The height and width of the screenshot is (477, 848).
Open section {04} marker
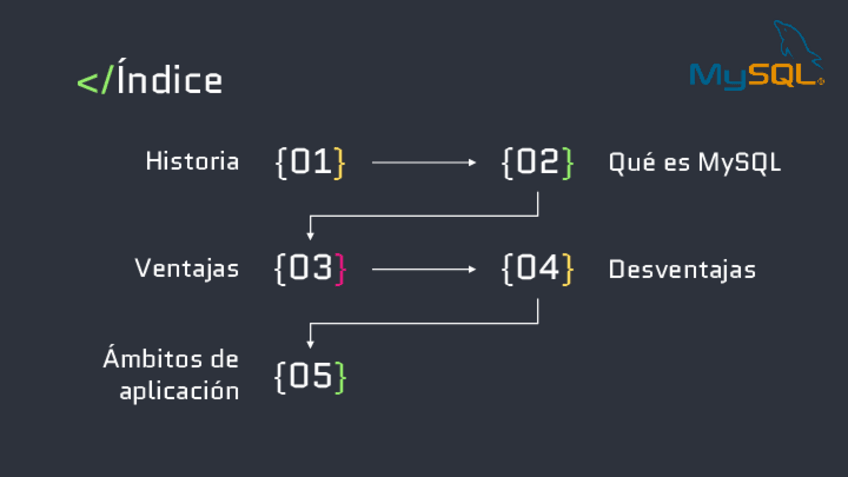(x=538, y=269)
